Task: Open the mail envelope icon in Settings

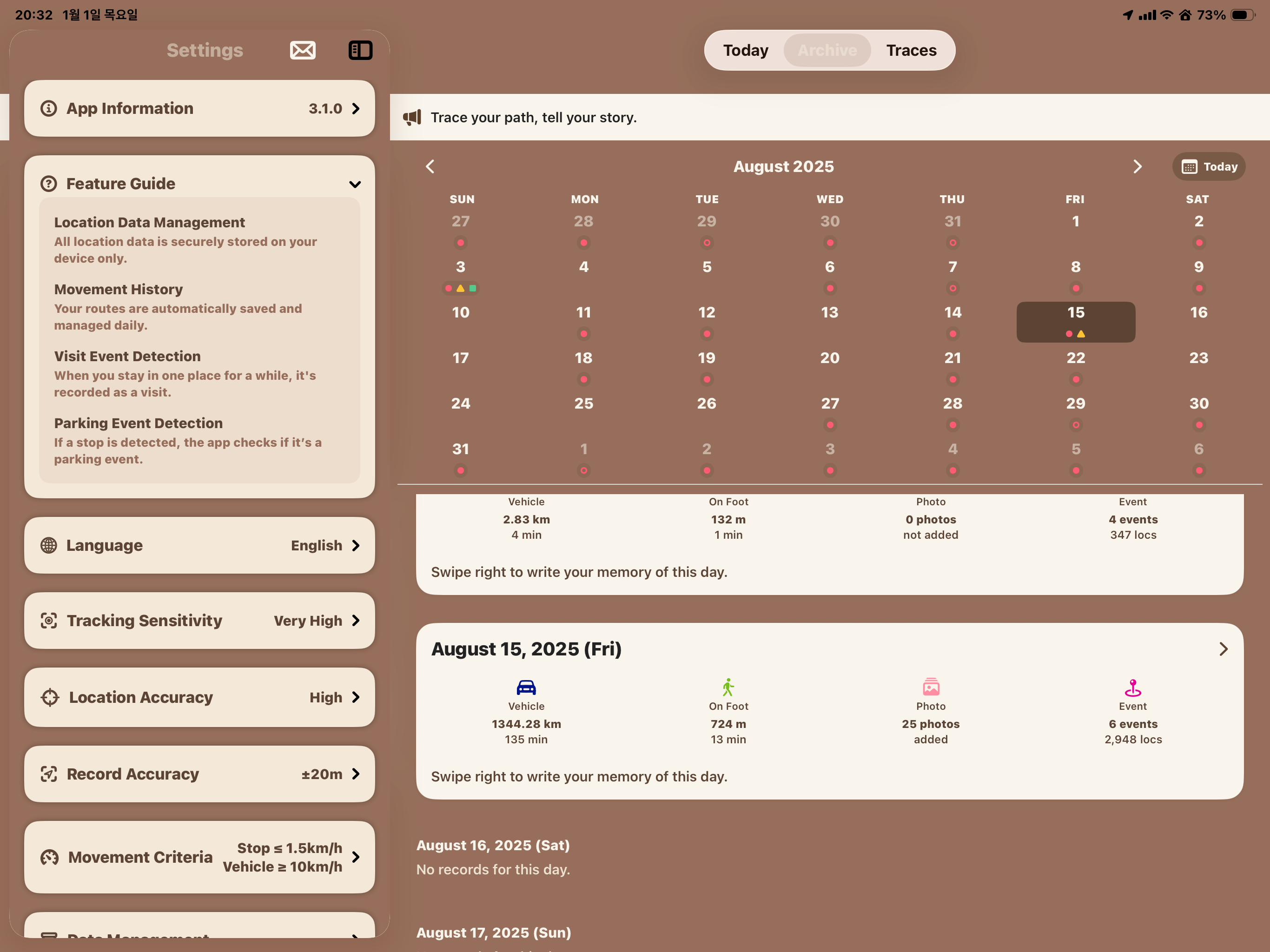Action: coord(303,51)
